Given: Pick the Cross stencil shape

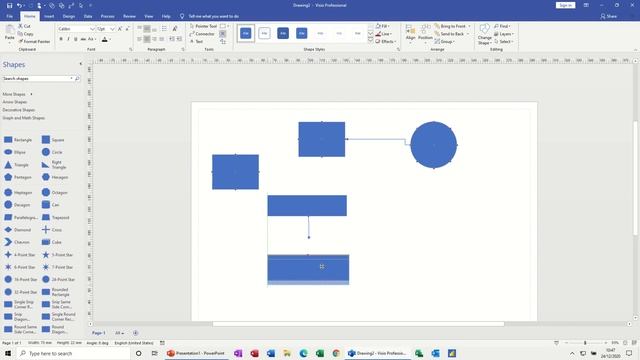Looking at the screenshot, I should coord(51,230).
